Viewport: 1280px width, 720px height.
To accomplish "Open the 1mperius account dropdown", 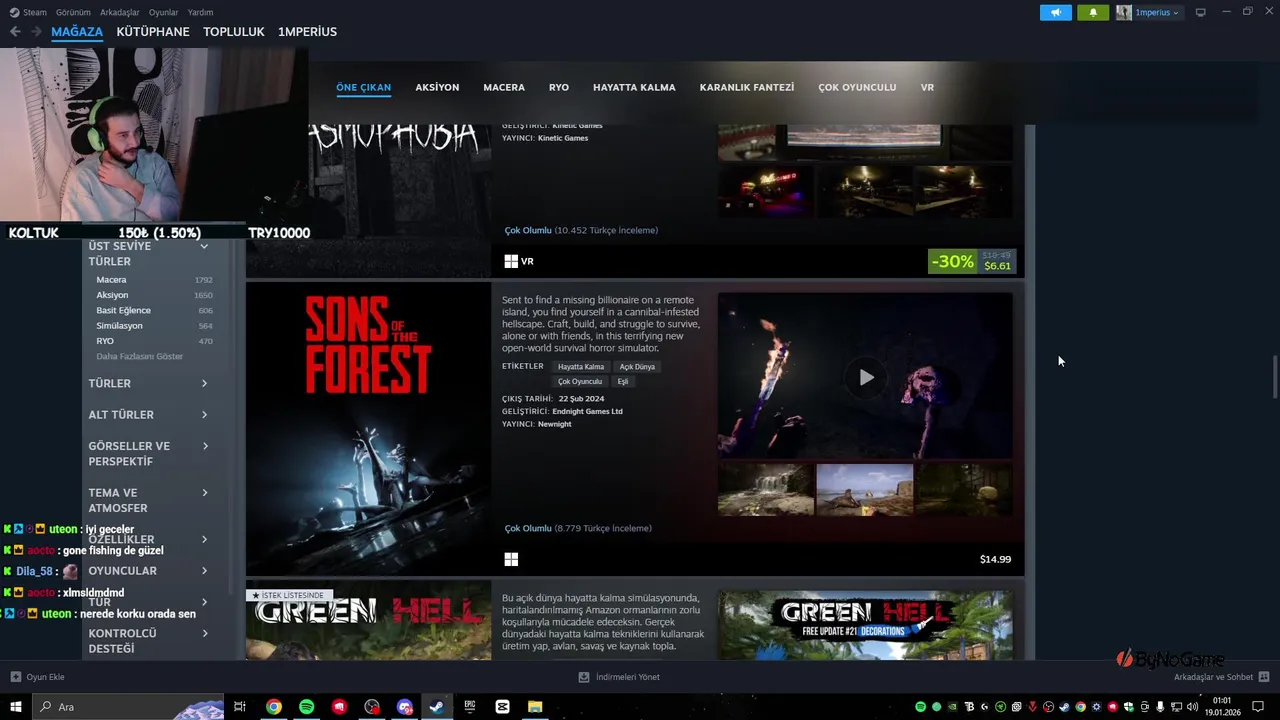I will [x=1148, y=13].
